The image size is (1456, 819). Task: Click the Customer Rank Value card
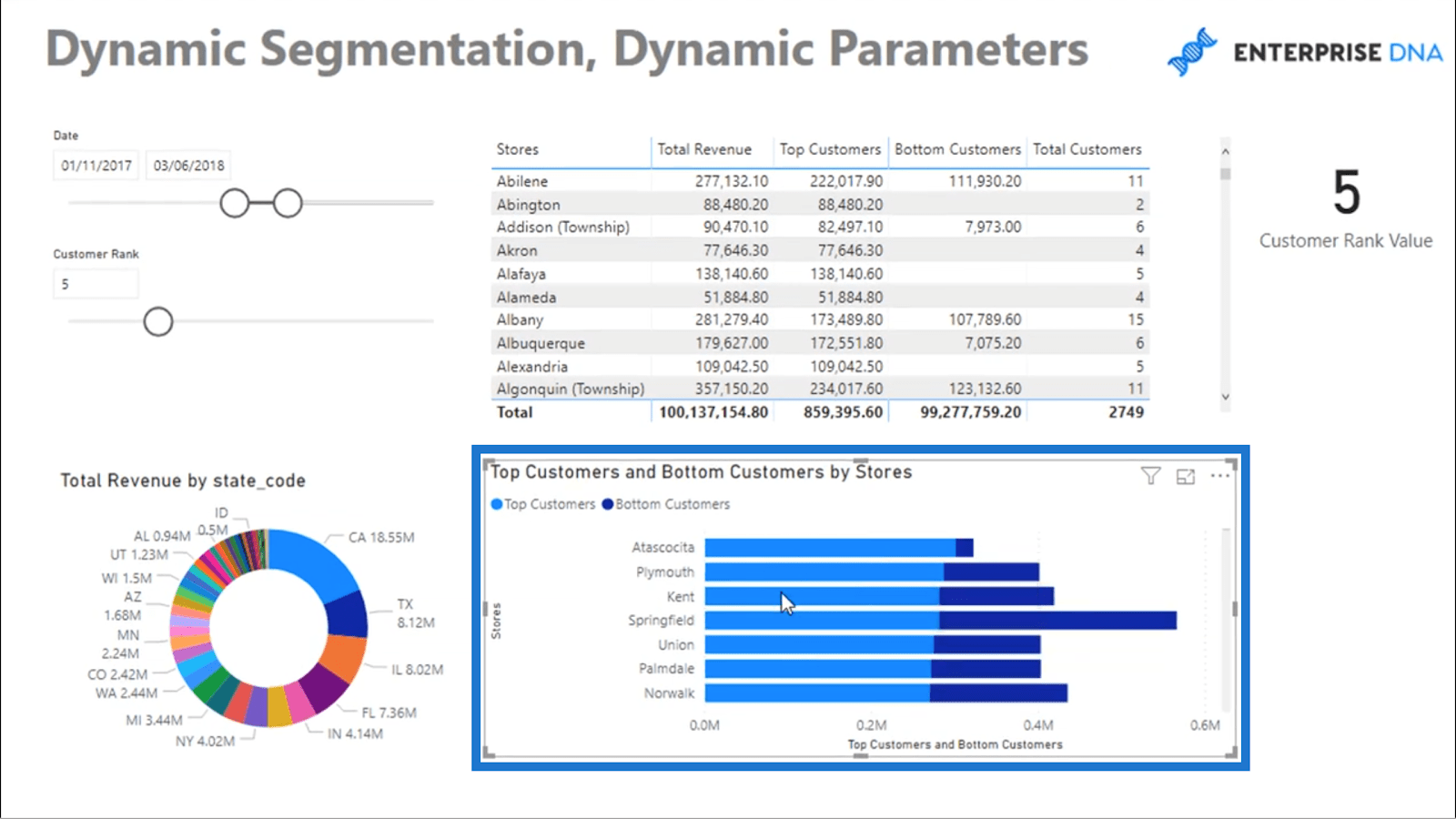pos(1346,209)
